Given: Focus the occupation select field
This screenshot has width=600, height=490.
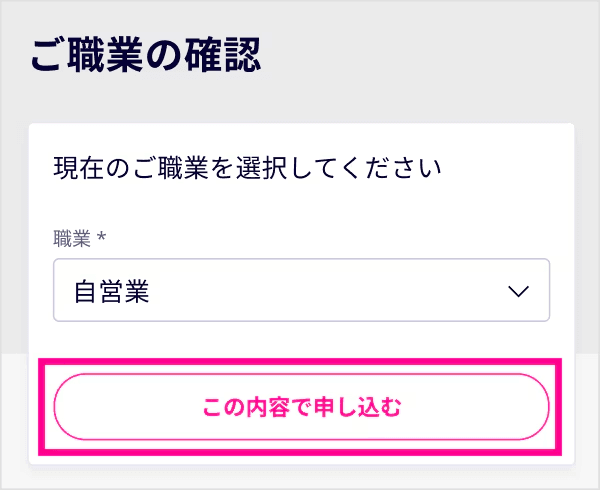Looking at the screenshot, I should point(300,291).
